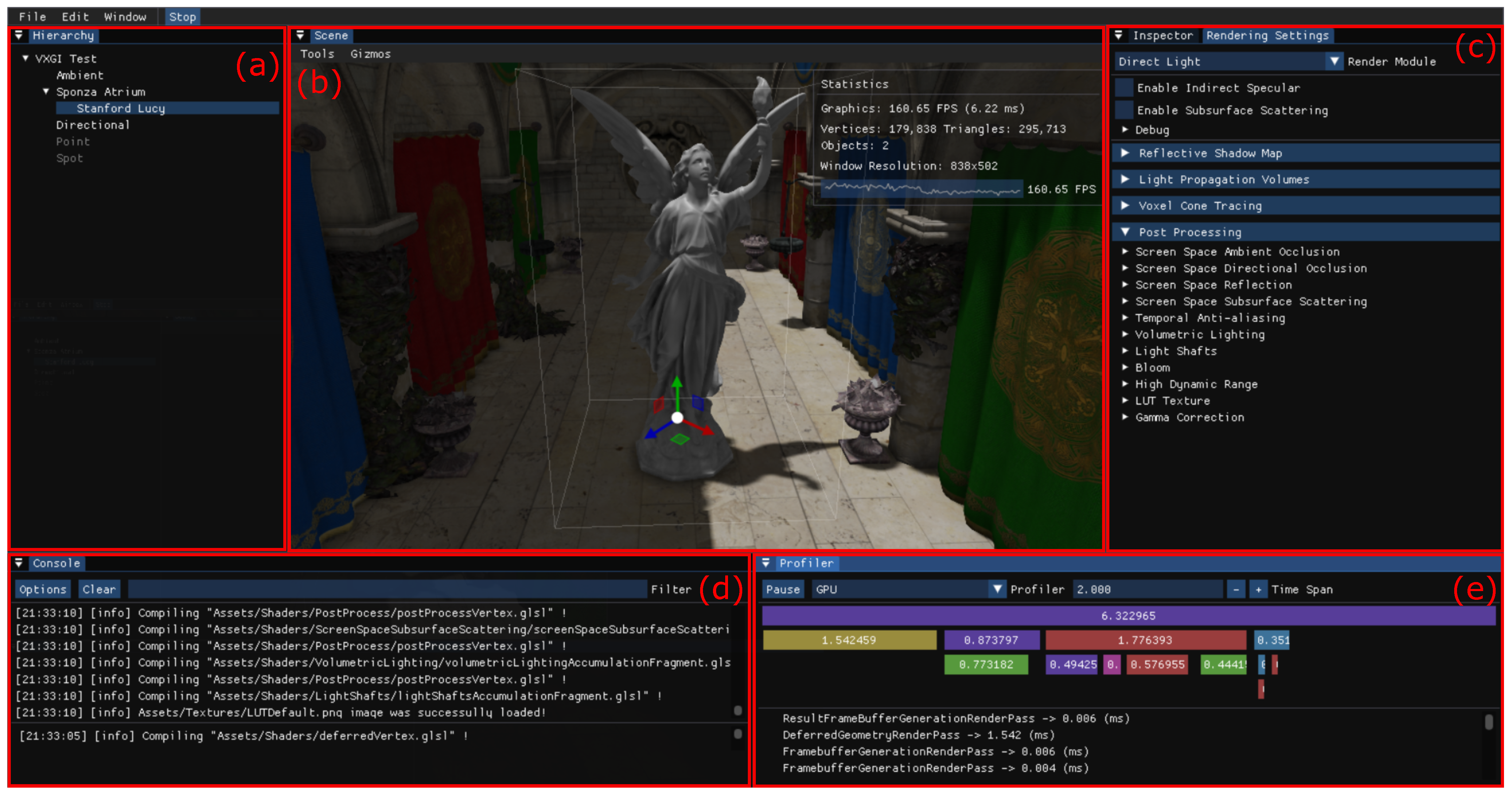This screenshot has height=796, width=1512.
Task: Expand Reflective Shadow Map header
Action: point(1305,153)
